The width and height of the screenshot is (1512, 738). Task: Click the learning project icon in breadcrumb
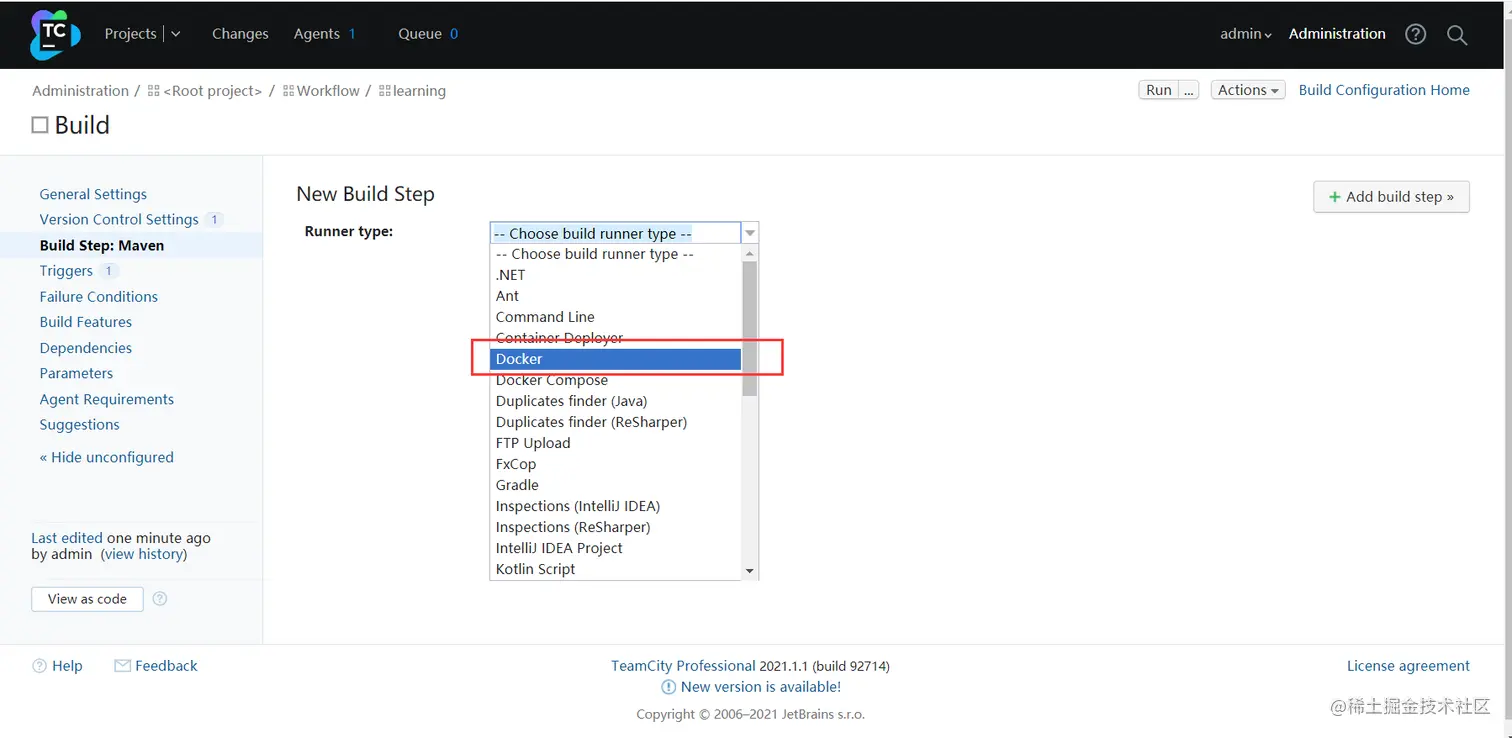coord(384,91)
